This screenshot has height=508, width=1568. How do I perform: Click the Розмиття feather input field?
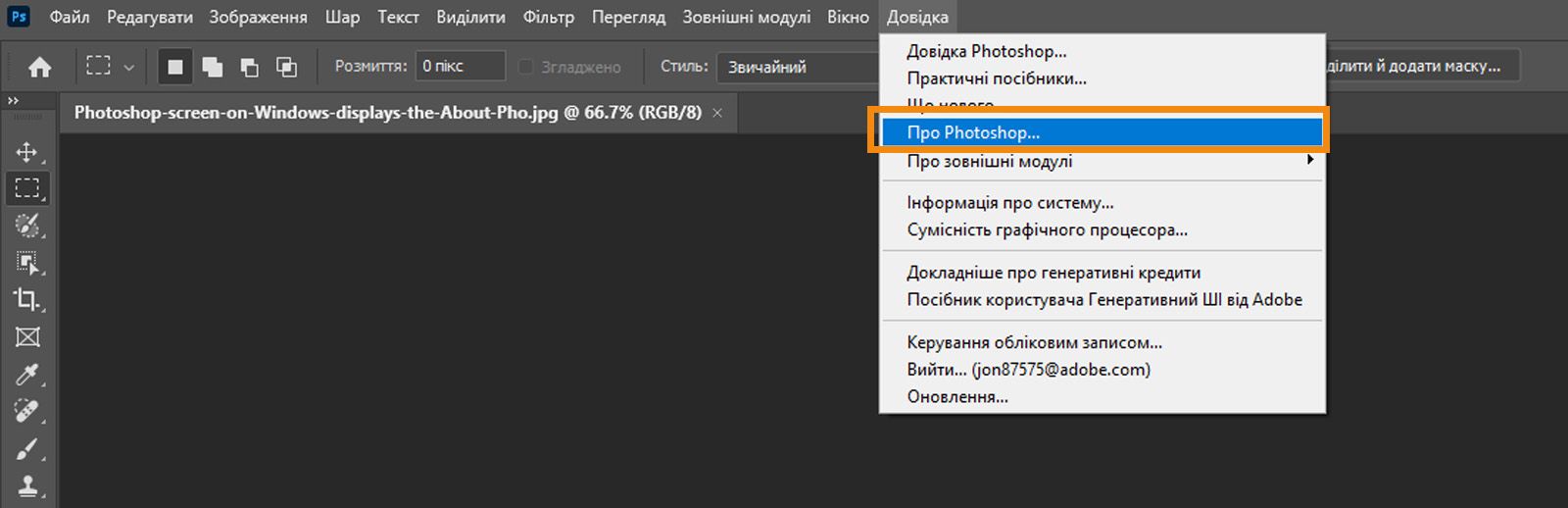[x=460, y=66]
